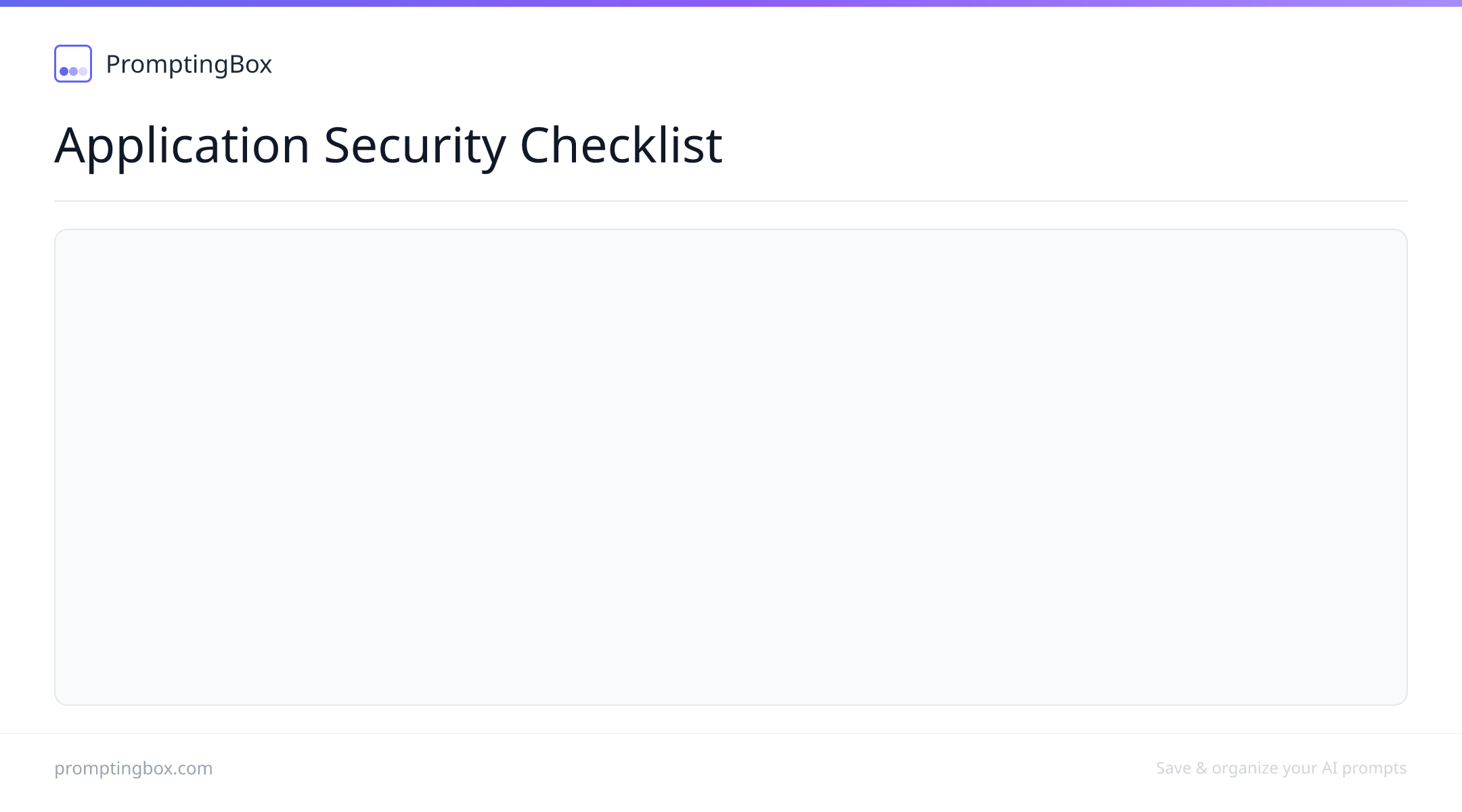Click the PromptingBox logo icon

[73, 64]
